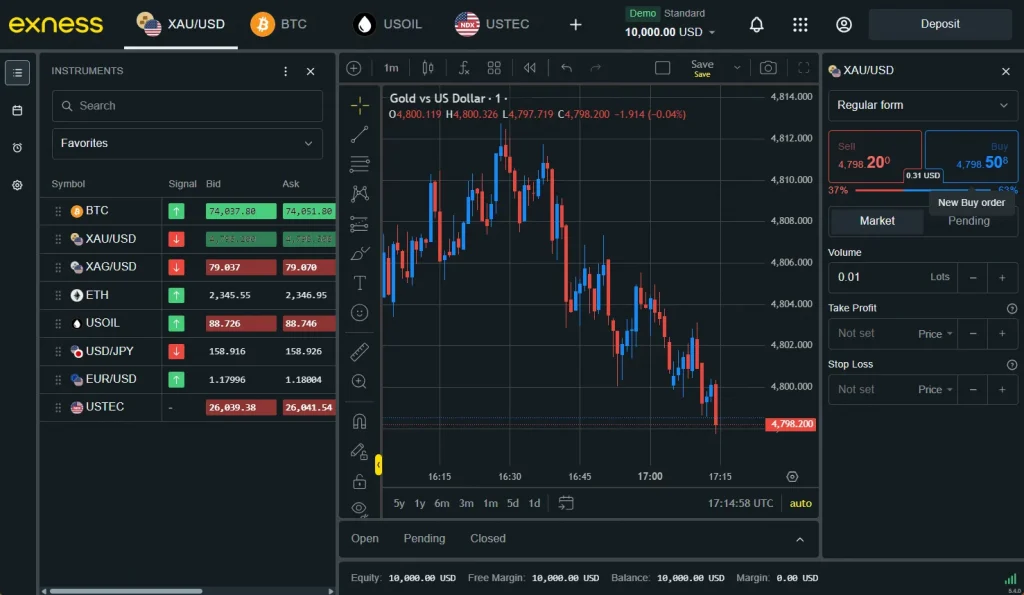This screenshot has width=1024, height=595.
Task: Select the chart layout square icon
Action: [662, 68]
